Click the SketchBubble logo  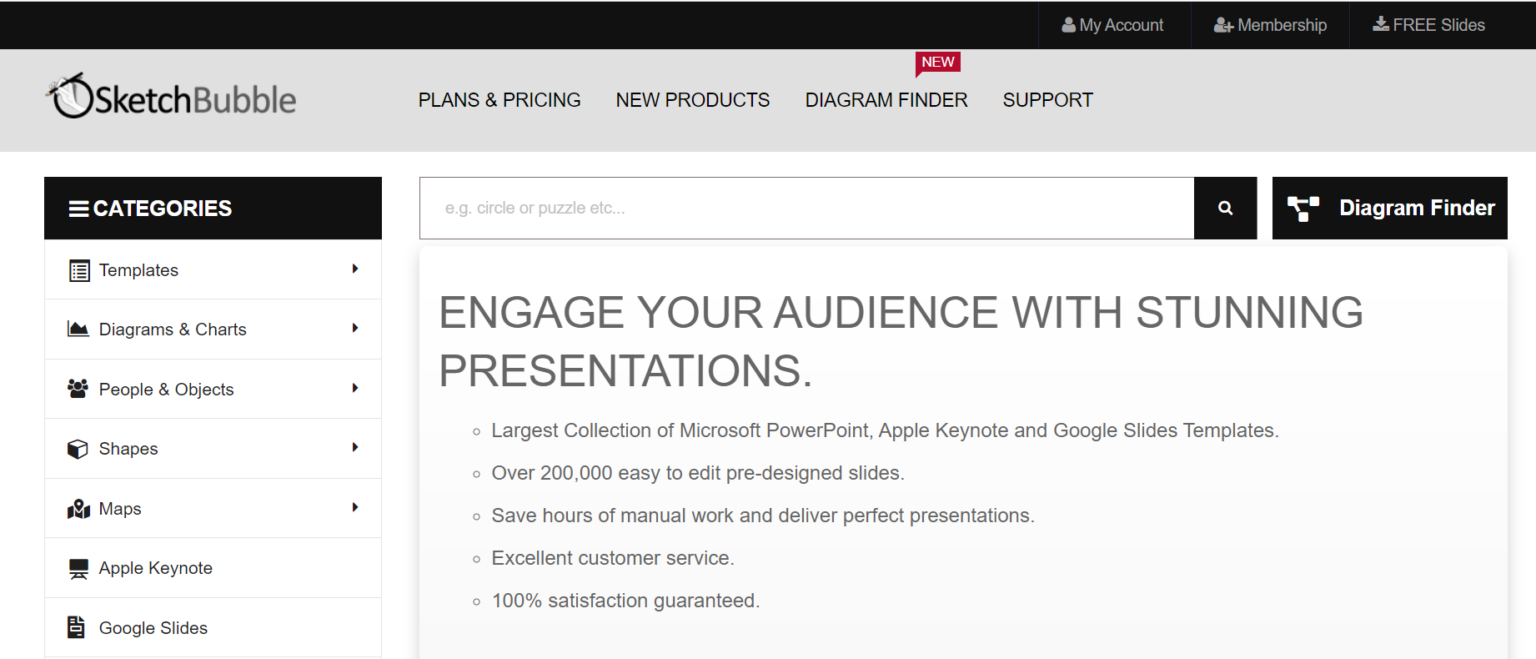click(171, 98)
